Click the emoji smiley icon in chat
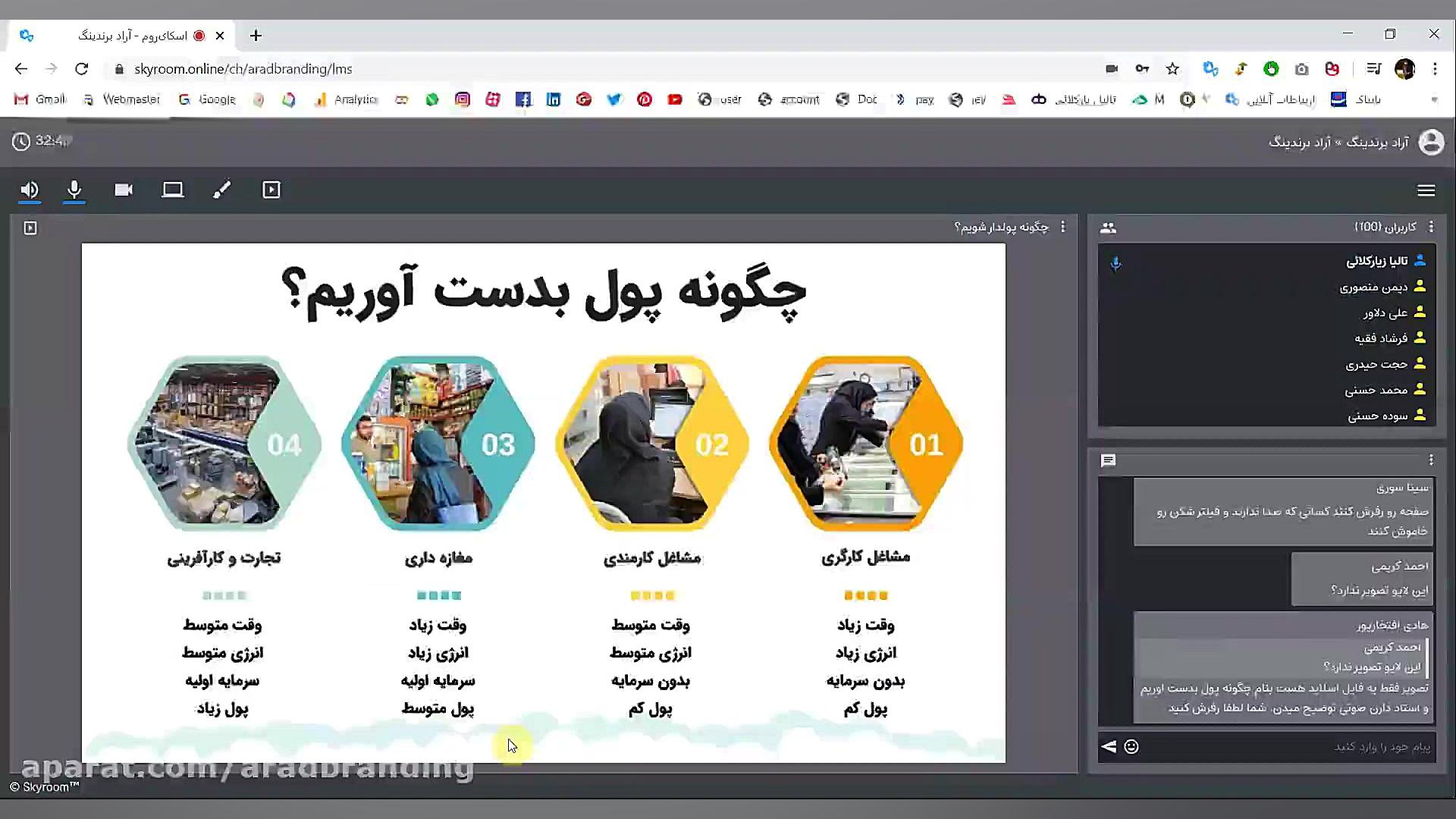The image size is (1456, 819). click(x=1131, y=747)
